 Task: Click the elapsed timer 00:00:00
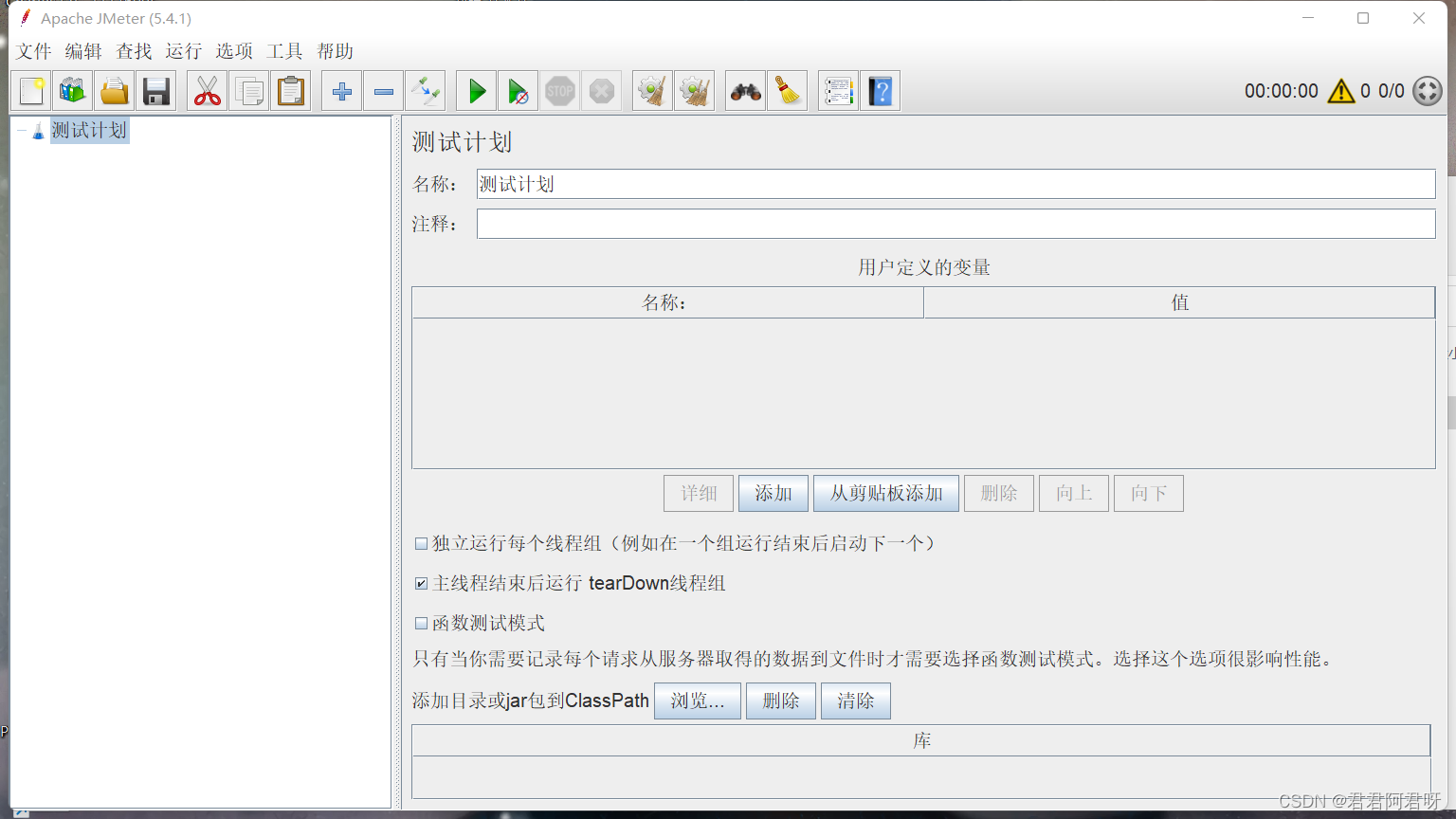pos(1282,91)
